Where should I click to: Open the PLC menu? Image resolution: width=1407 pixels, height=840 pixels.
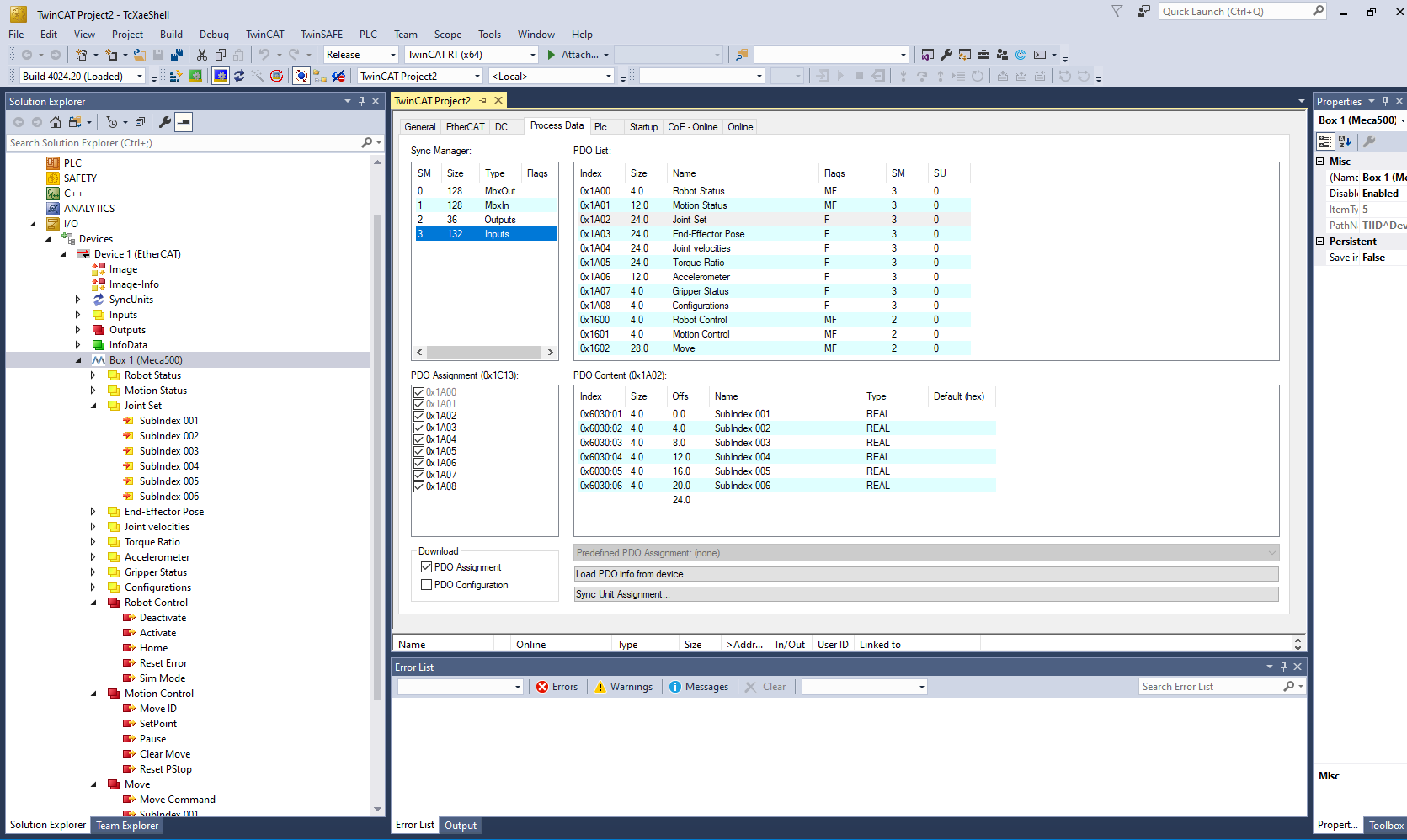pyautogui.click(x=368, y=35)
